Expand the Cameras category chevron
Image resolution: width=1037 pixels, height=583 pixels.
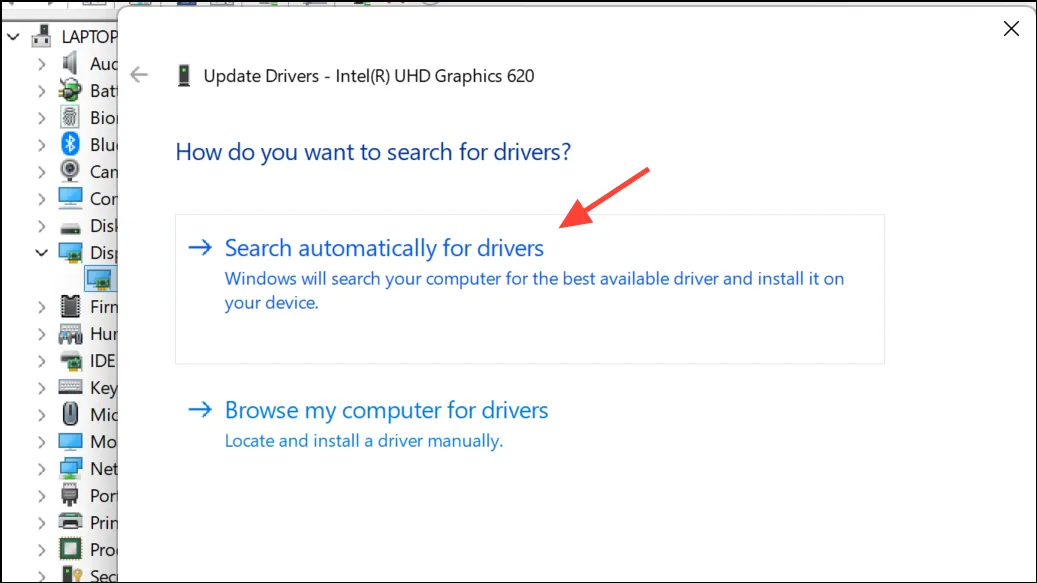42,172
